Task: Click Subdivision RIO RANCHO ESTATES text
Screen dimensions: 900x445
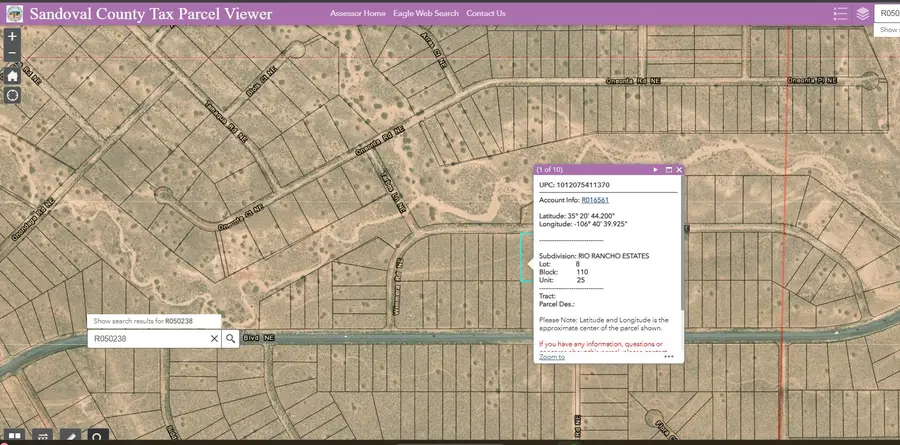Action: click(594, 256)
